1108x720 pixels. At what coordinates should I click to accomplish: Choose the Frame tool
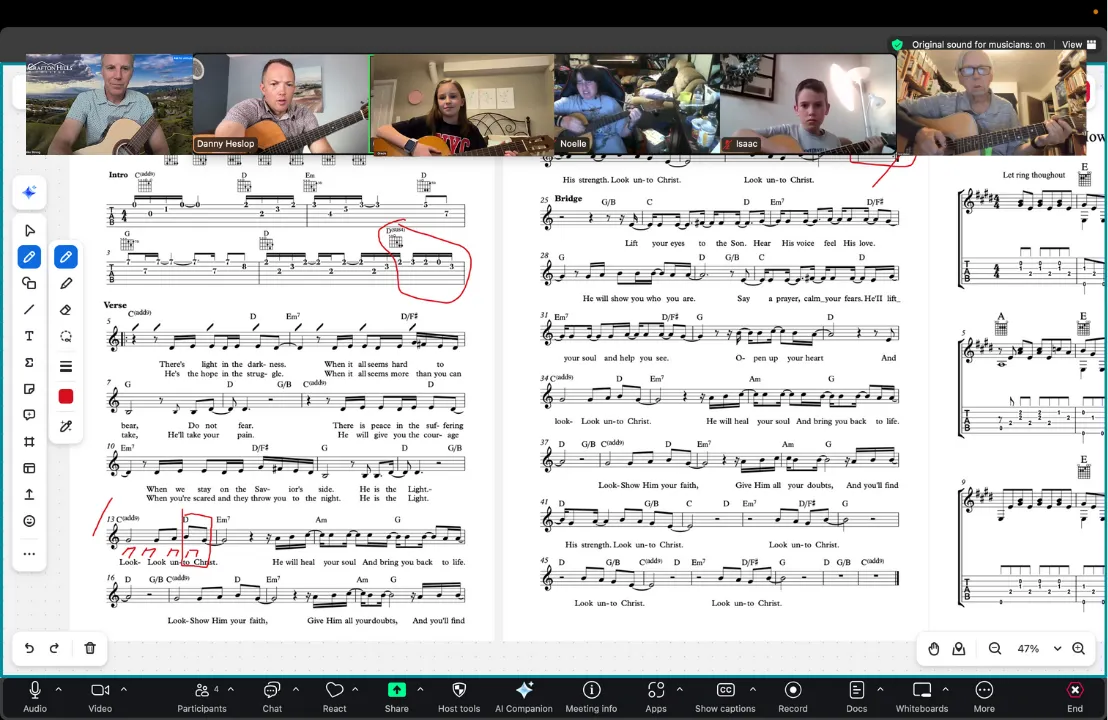(x=29, y=442)
